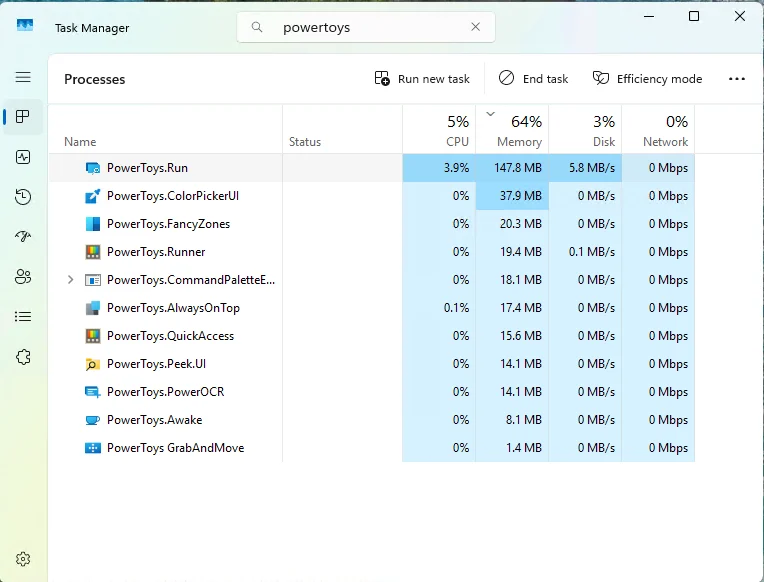Click the Task Manager app icon
The image size is (764, 582).
[x=25, y=25]
